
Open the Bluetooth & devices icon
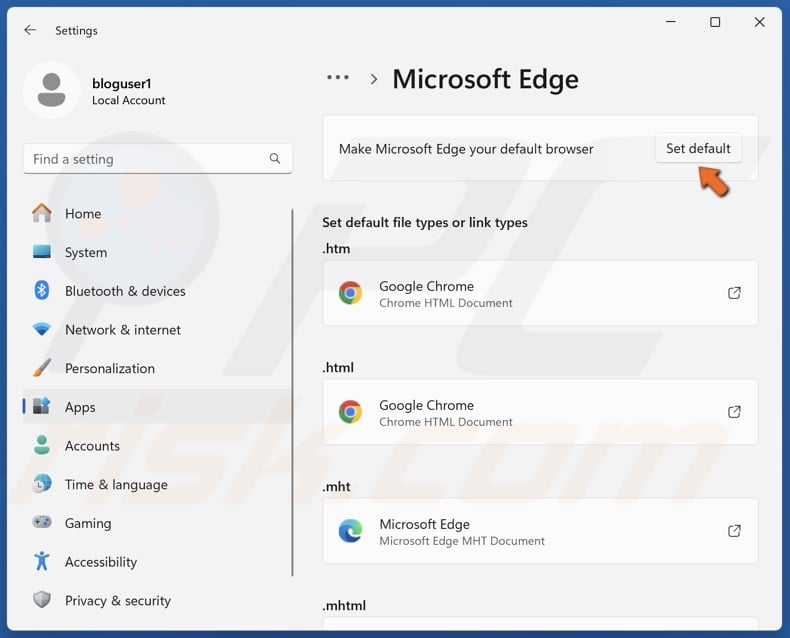click(x=42, y=291)
